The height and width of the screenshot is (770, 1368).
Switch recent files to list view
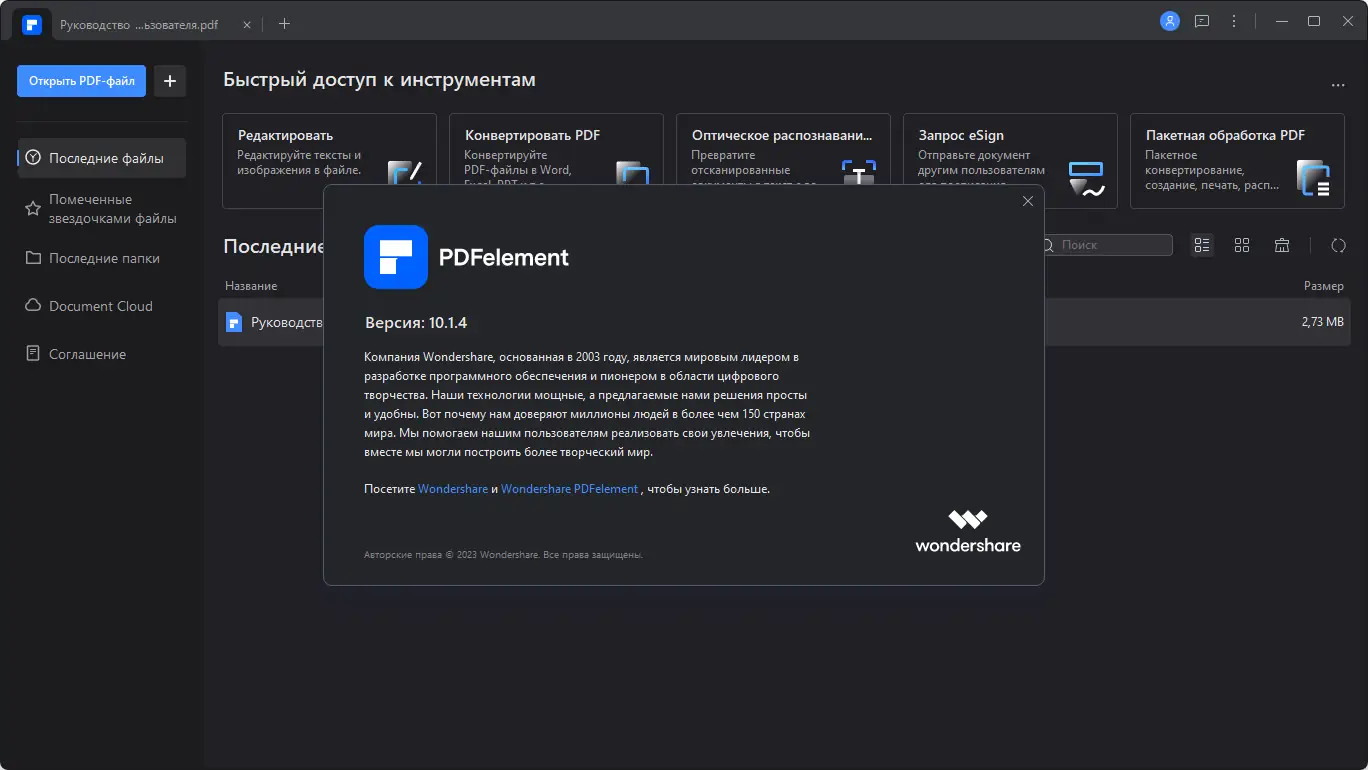1202,245
